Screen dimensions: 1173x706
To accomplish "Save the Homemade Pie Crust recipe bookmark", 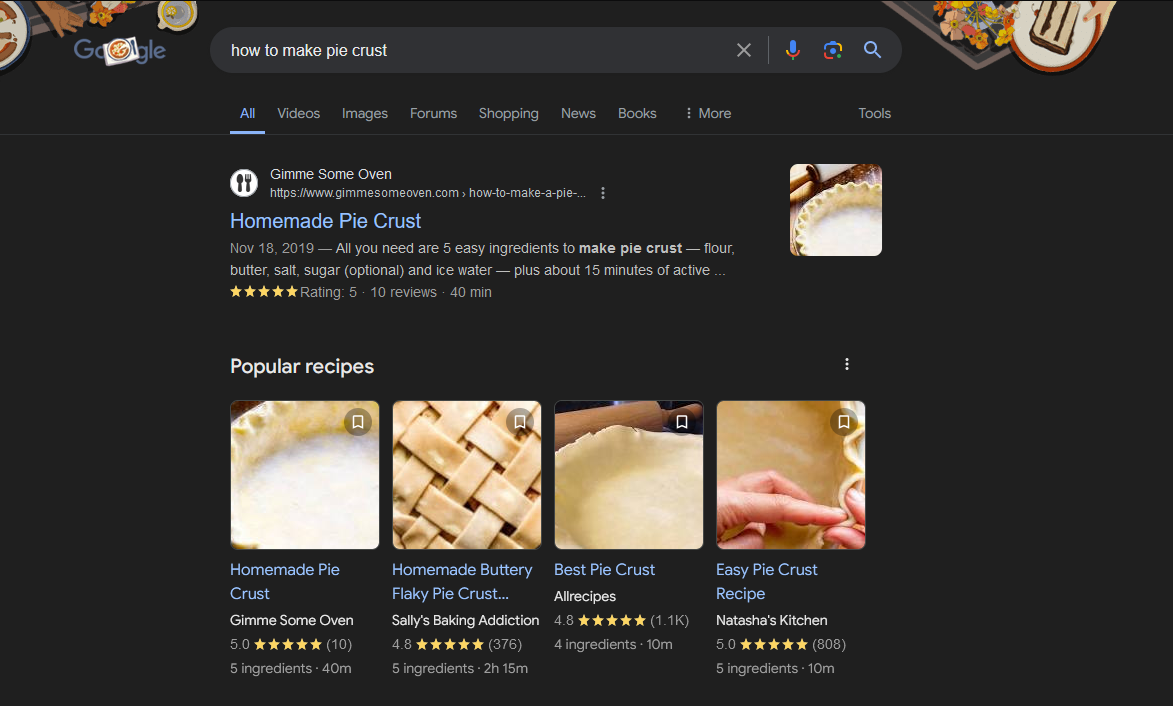I will [358, 422].
